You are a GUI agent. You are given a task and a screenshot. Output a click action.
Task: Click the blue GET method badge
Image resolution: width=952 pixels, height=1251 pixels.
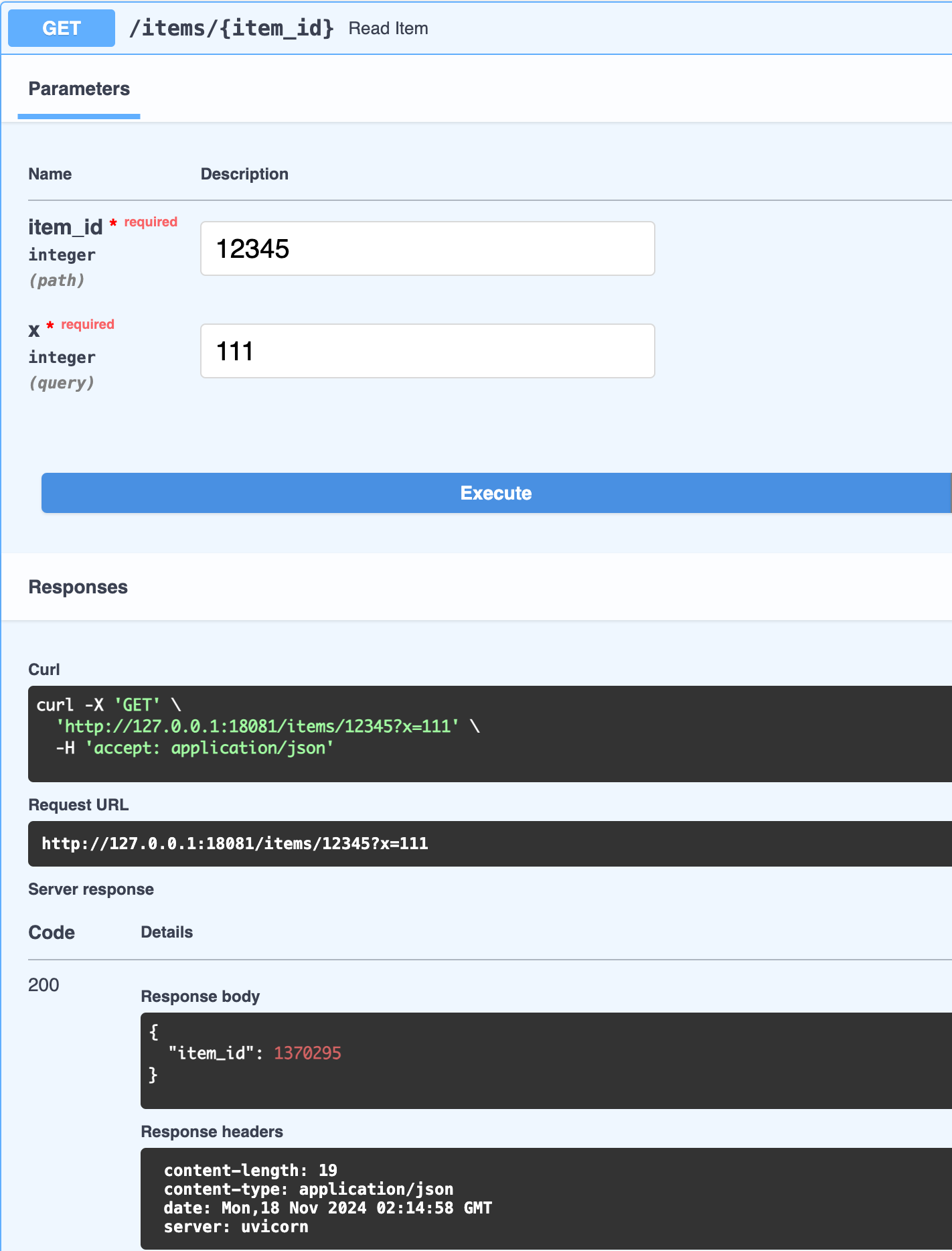tap(62, 28)
